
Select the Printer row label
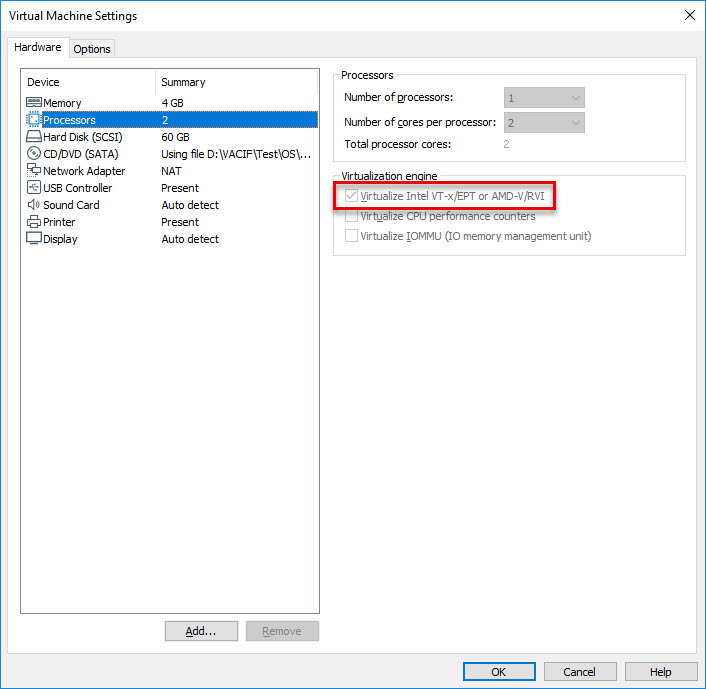pyautogui.click(x=59, y=222)
